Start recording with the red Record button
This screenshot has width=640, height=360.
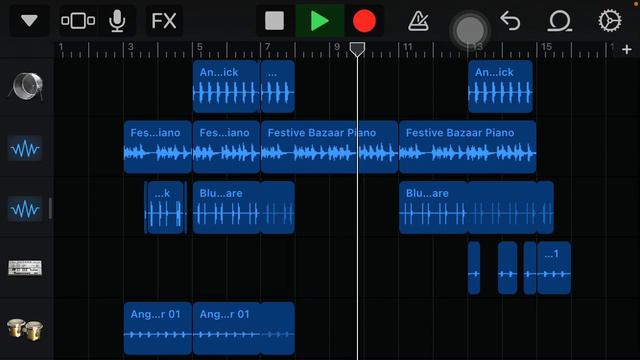pyautogui.click(x=364, y=20)
